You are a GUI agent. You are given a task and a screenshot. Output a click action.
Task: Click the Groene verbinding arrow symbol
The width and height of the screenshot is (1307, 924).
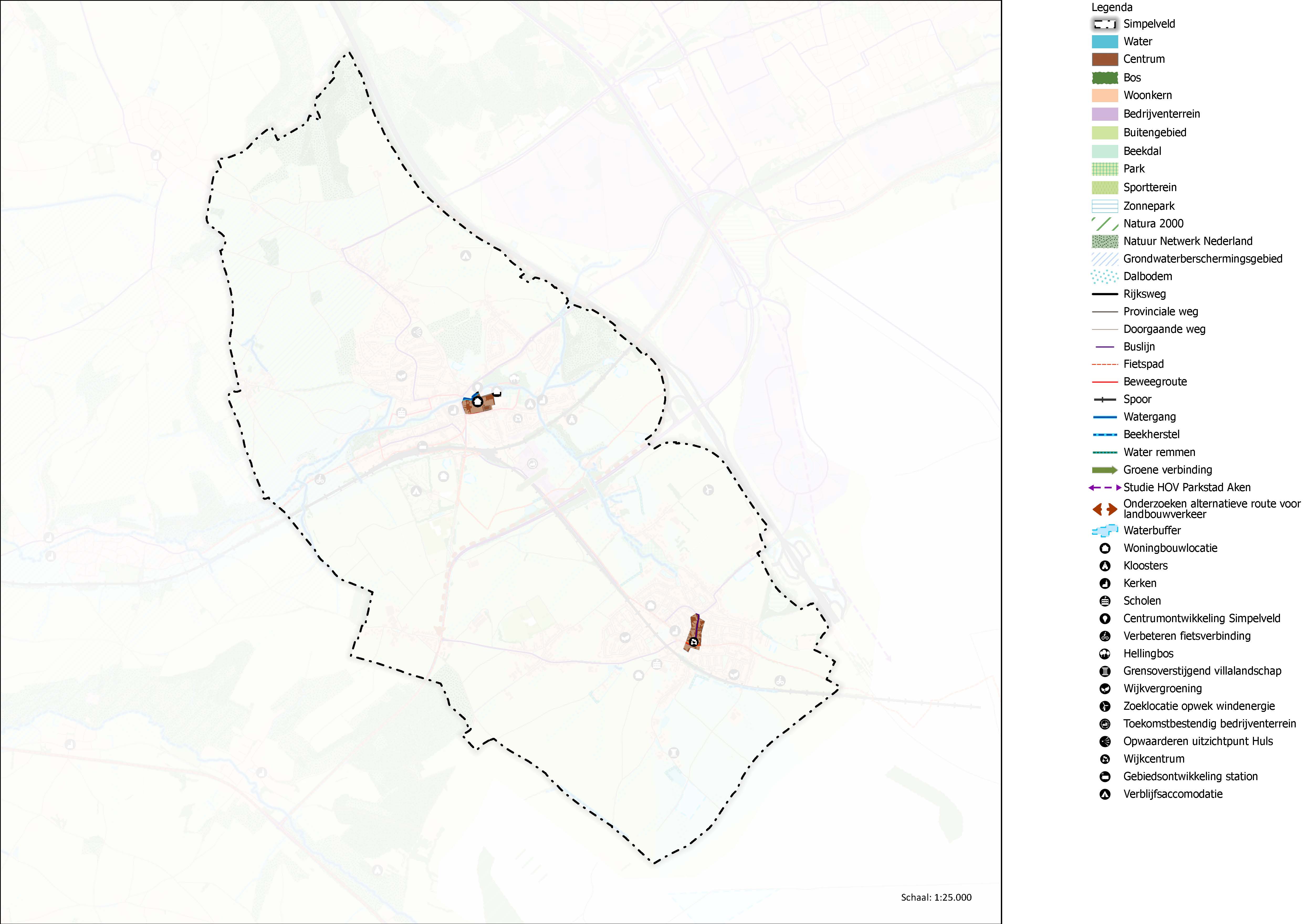pos(1104,470)
